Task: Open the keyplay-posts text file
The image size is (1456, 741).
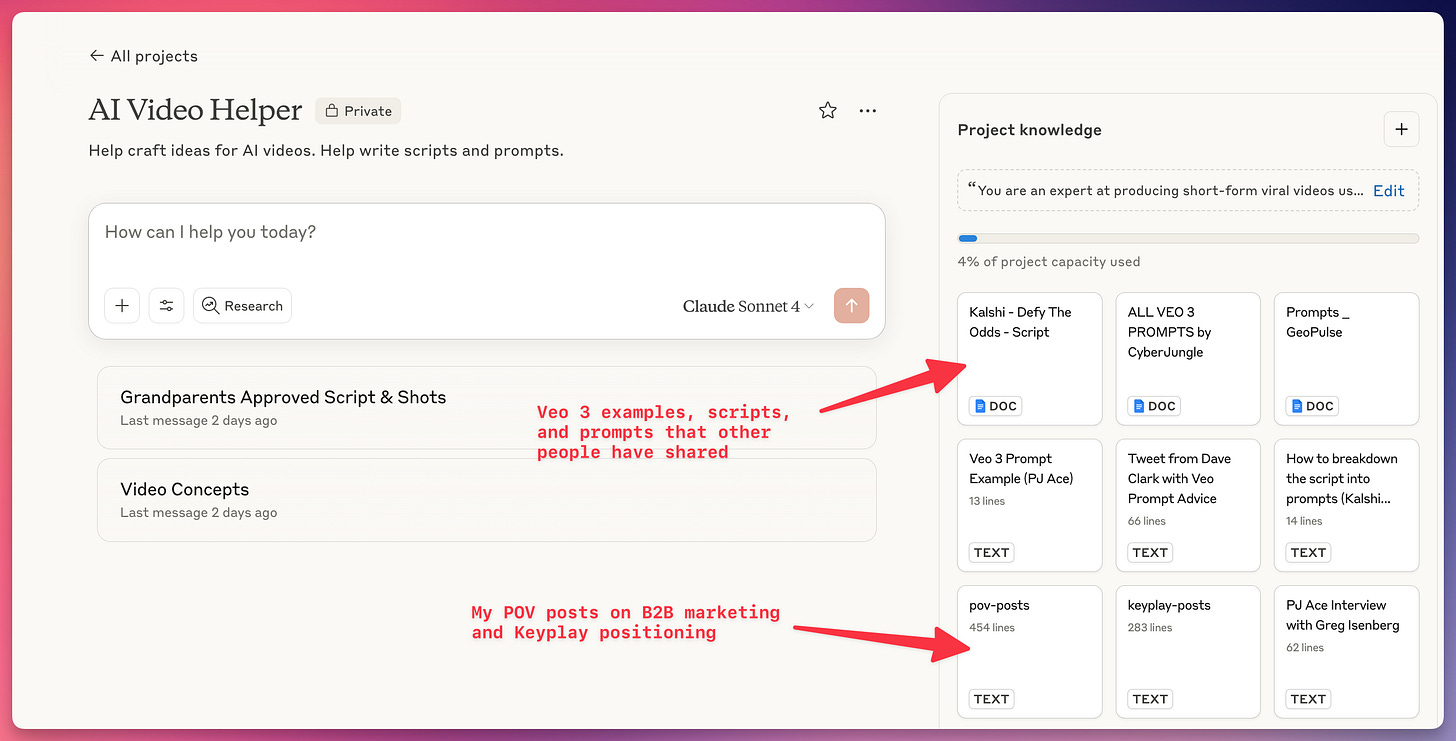Action: click(1188, 651)
